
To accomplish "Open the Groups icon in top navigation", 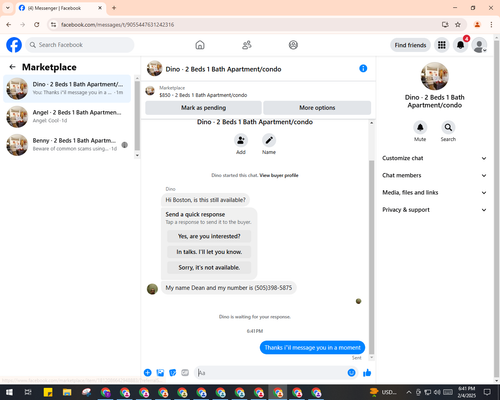I will [293, 45].
